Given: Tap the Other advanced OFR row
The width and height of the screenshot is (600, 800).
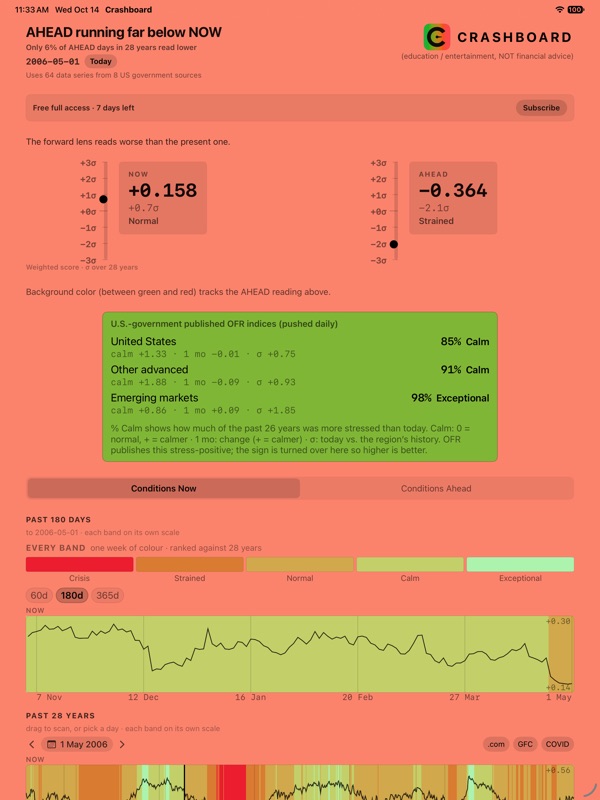Looking at the screenshot, I should click(300, 375).
